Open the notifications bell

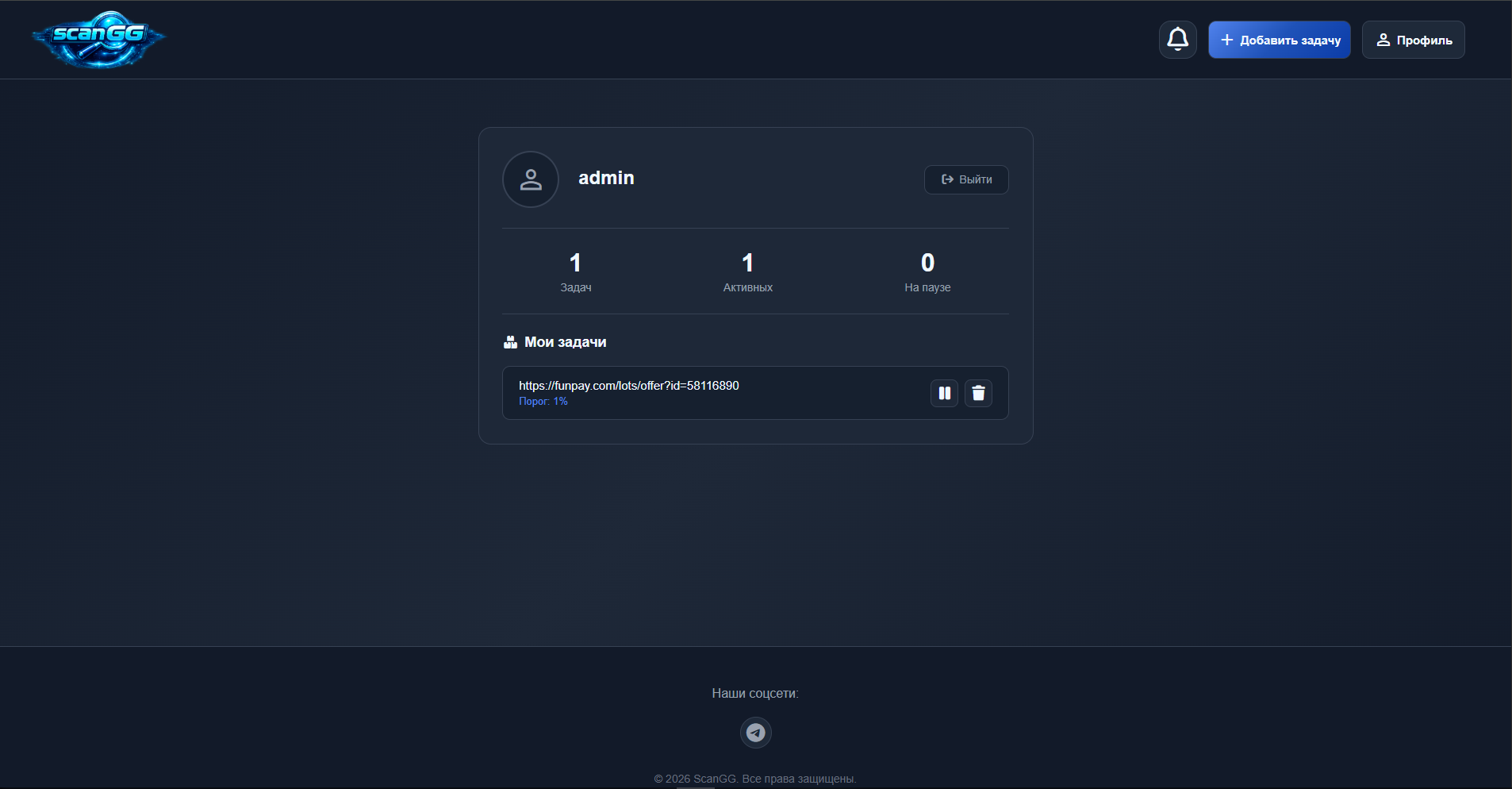1177,40
